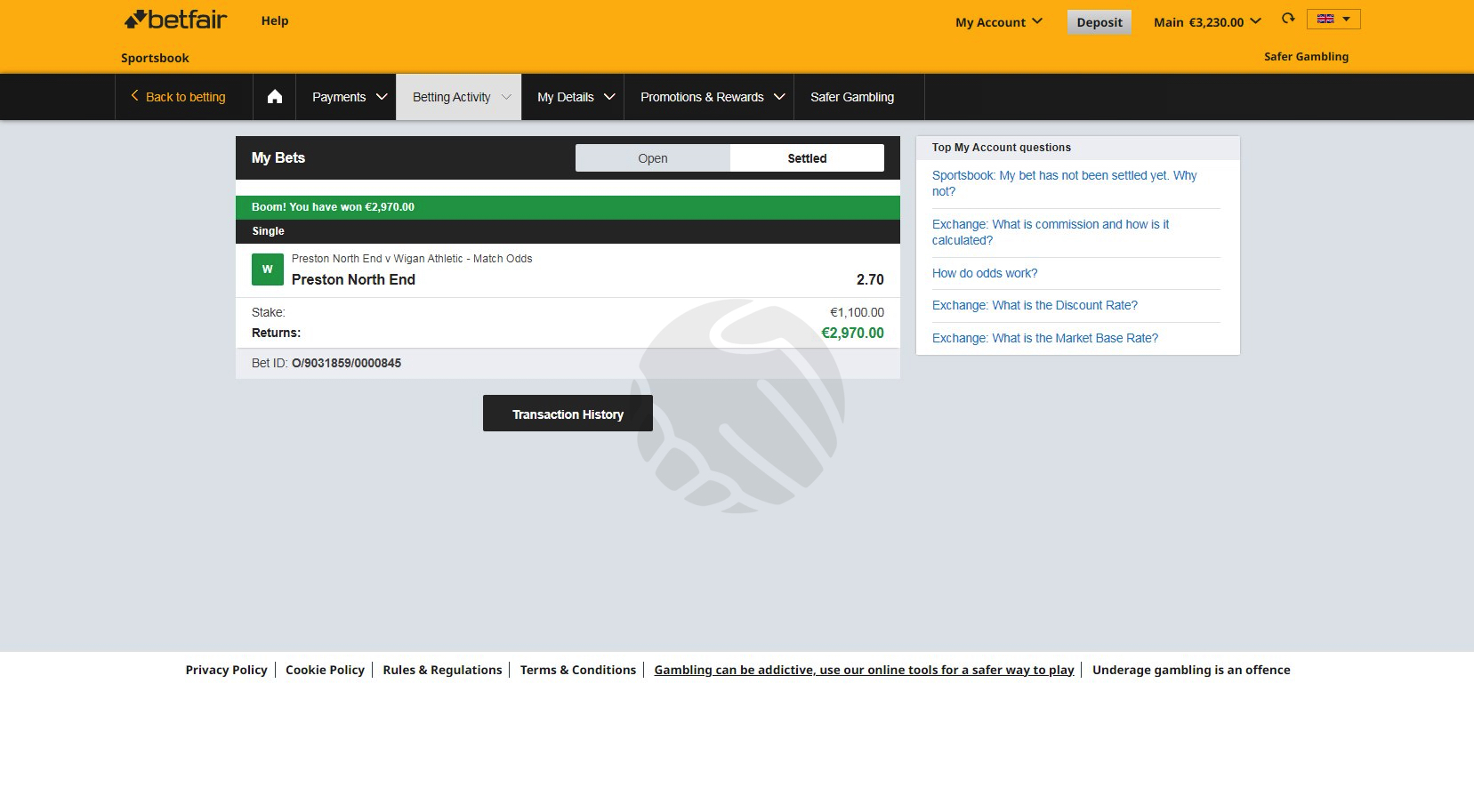This screenshot has height=812, width=1474.
Task: Select the Preston North End selection name
Action: click(353, 279)
